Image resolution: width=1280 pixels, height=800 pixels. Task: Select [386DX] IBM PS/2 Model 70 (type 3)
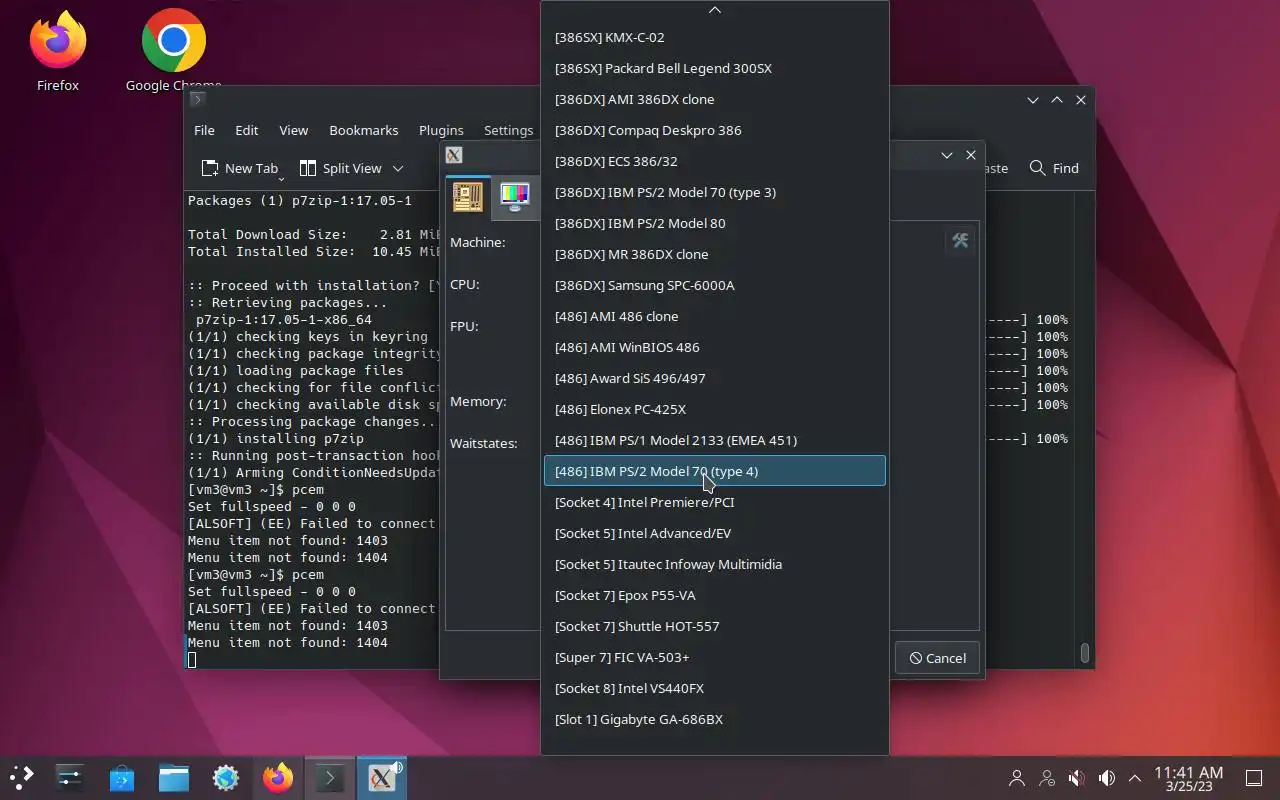coord(714,192)
